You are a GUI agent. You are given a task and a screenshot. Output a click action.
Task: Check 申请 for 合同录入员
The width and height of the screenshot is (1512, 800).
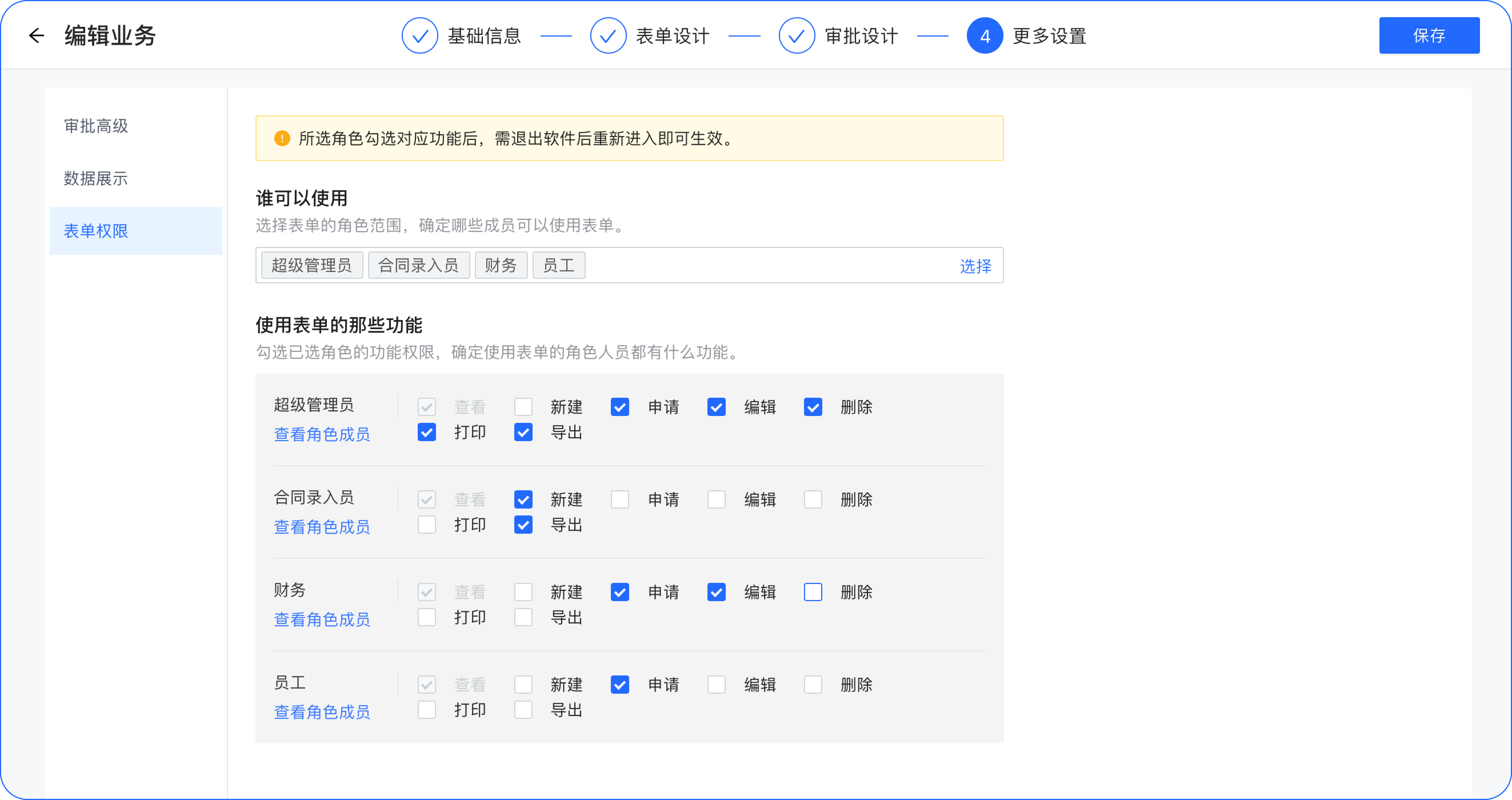(x=620, y=499)
